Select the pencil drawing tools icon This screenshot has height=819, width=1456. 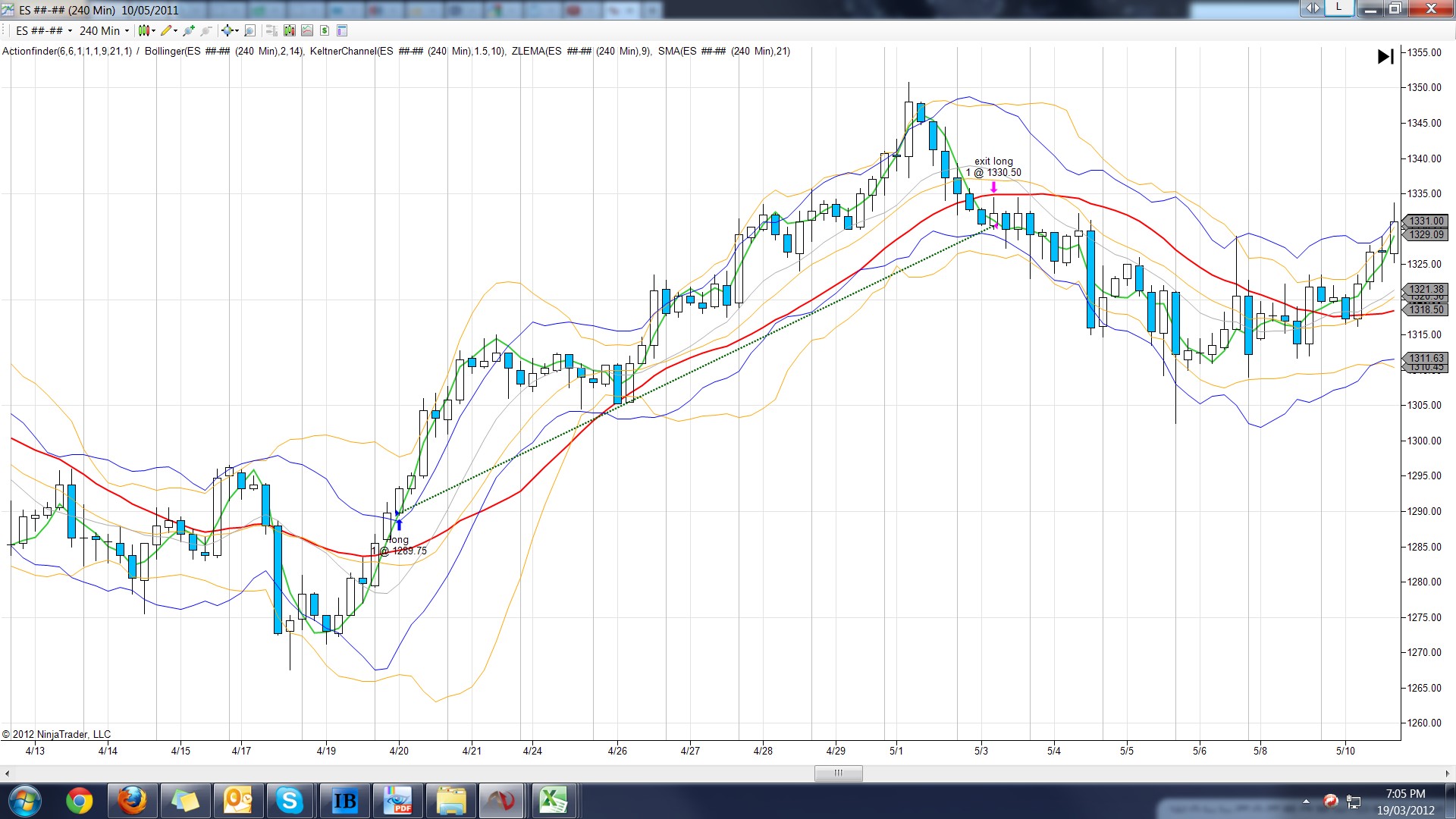pos(165,31)
